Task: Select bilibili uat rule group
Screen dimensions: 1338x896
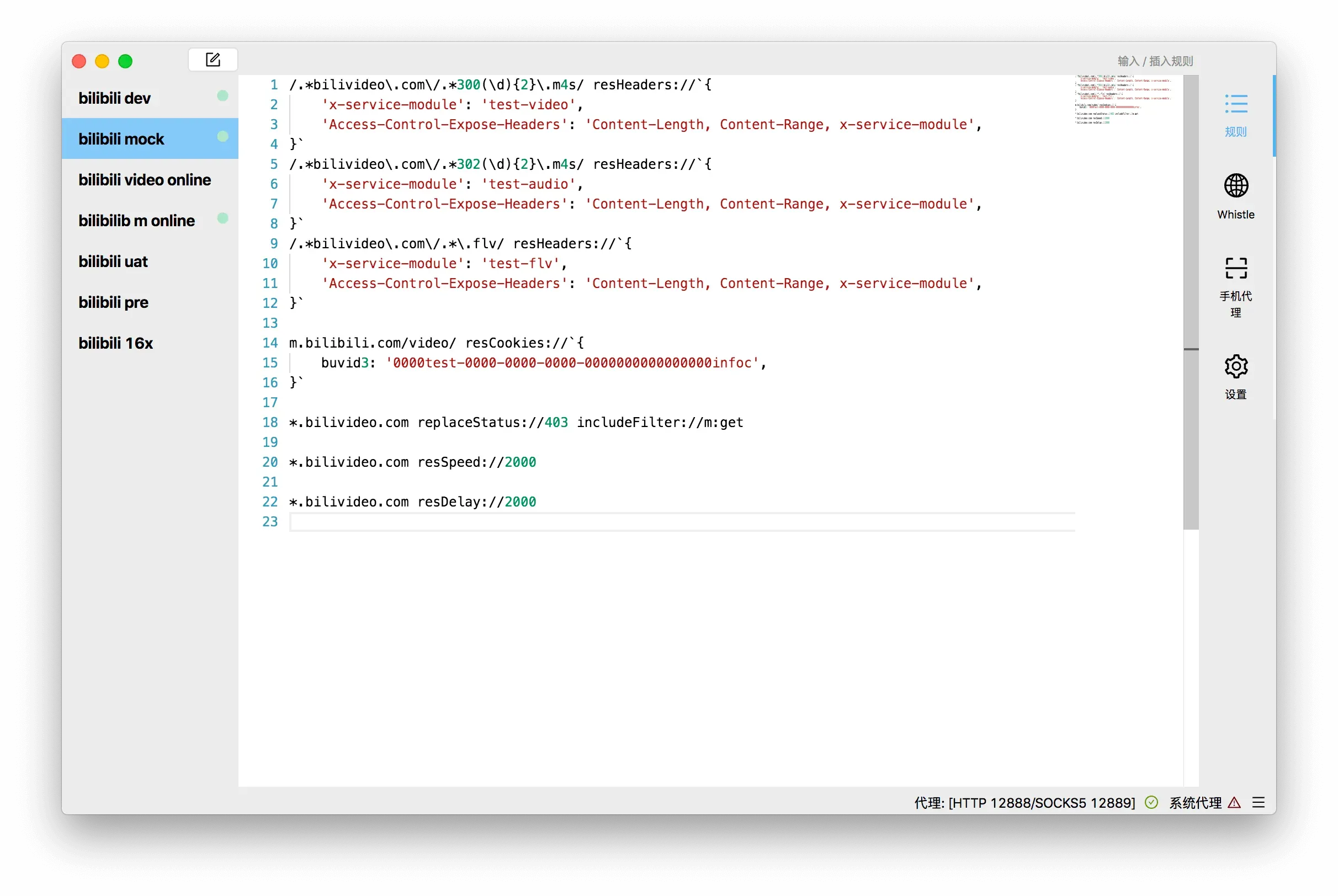Action: (x=113, y=262)
